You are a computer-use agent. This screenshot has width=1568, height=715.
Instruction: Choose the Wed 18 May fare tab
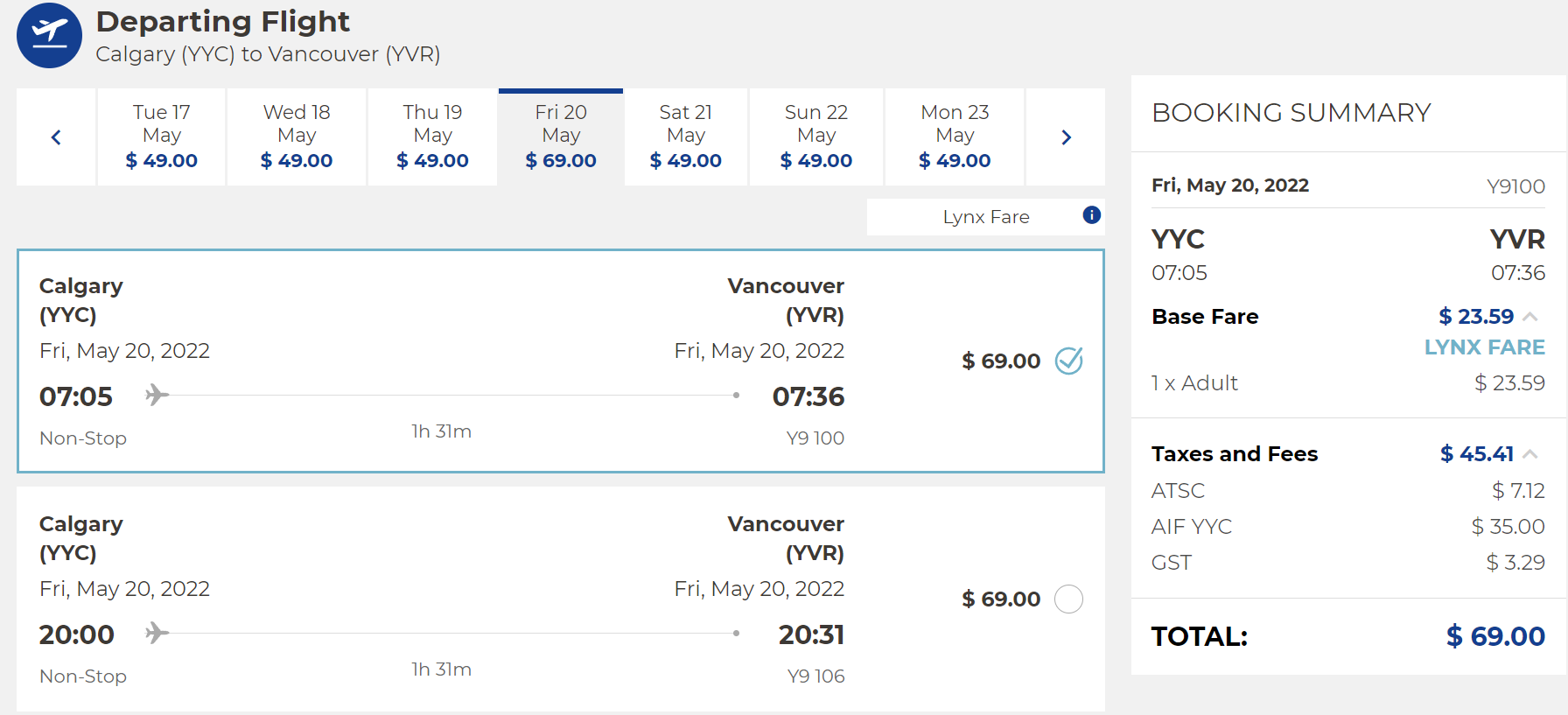[x=297, y=137]
